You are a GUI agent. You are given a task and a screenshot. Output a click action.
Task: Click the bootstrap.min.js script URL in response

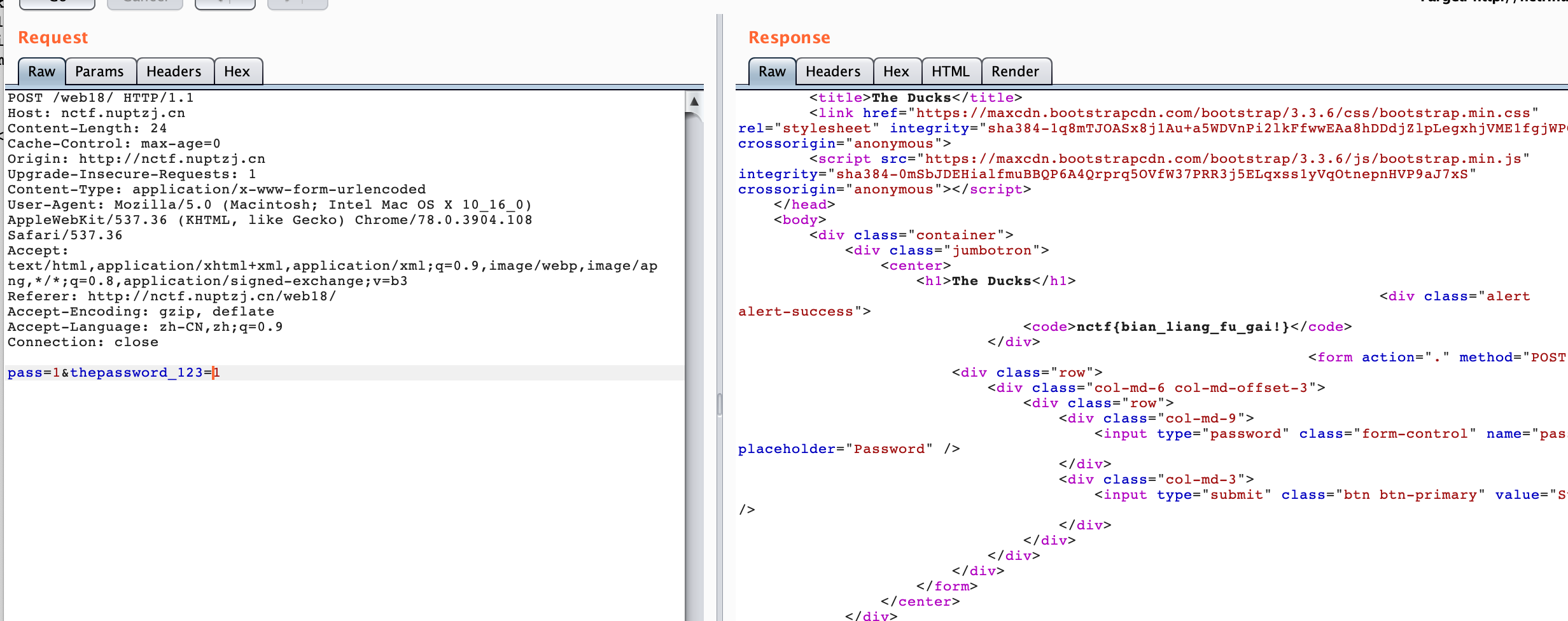pyautogui.click(x=1222, y=159)
